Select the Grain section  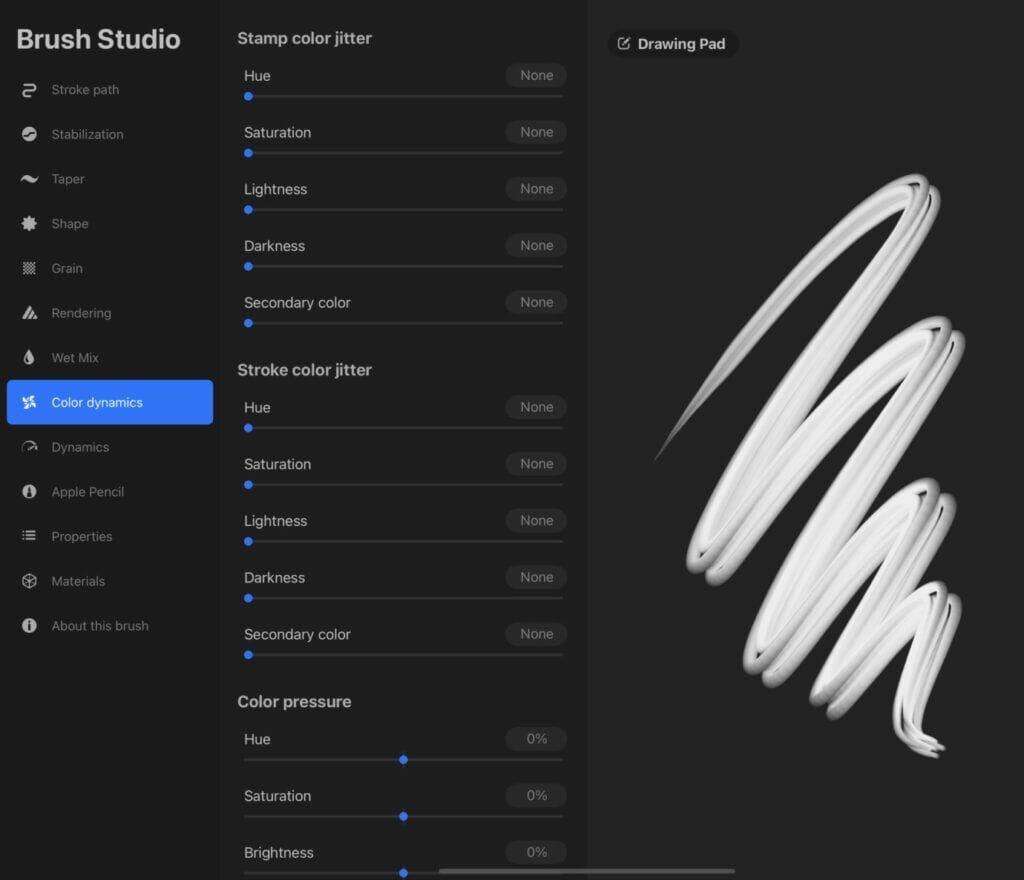pos(110,268)
